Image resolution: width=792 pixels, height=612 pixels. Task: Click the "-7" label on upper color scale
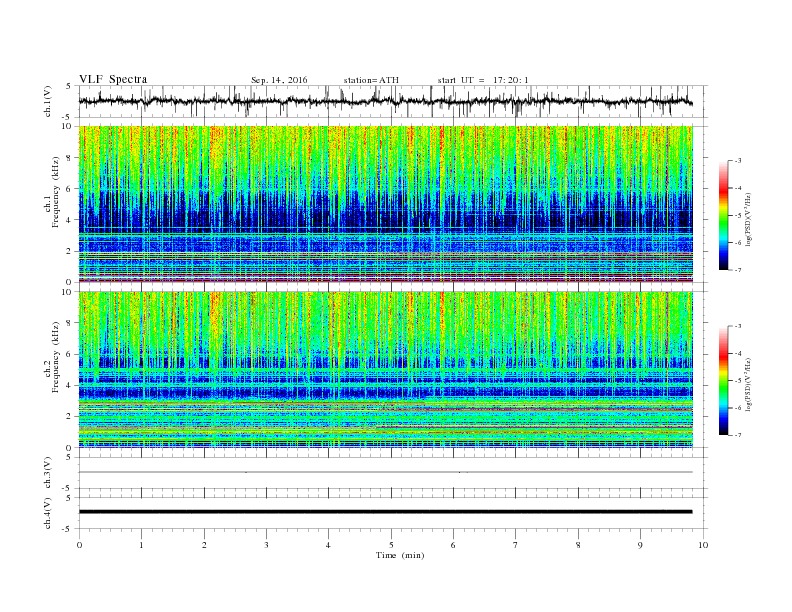(x=738, y=270)
